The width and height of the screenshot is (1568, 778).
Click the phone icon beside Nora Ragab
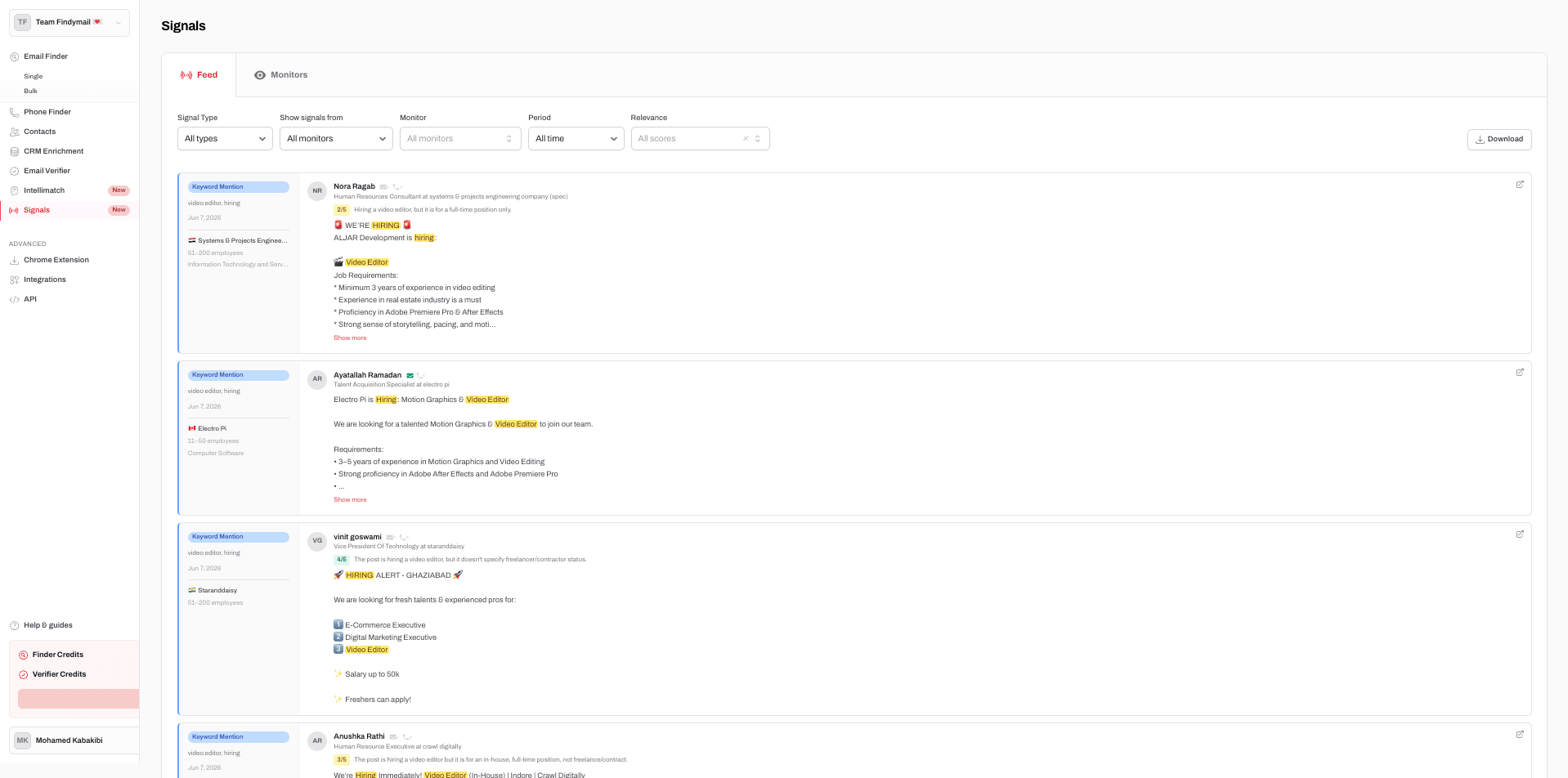point(397,187)
